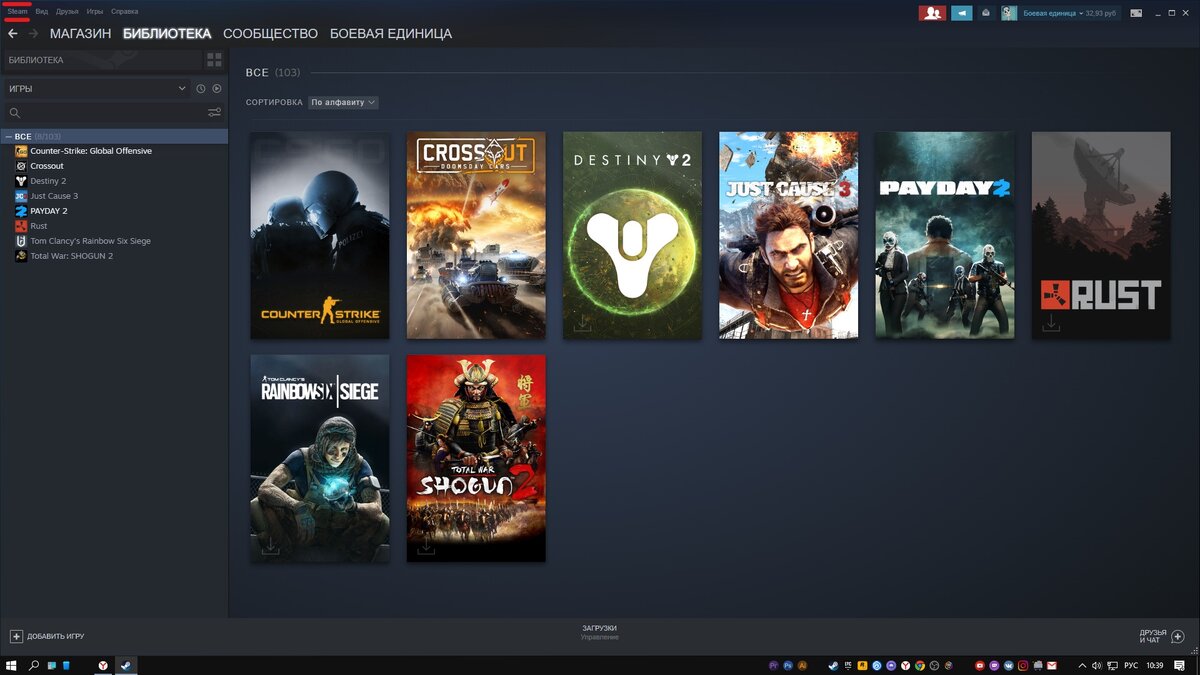Open Photoshop tray icon
This screenshot has height=675, width=1200.
[x=788, y=665]
